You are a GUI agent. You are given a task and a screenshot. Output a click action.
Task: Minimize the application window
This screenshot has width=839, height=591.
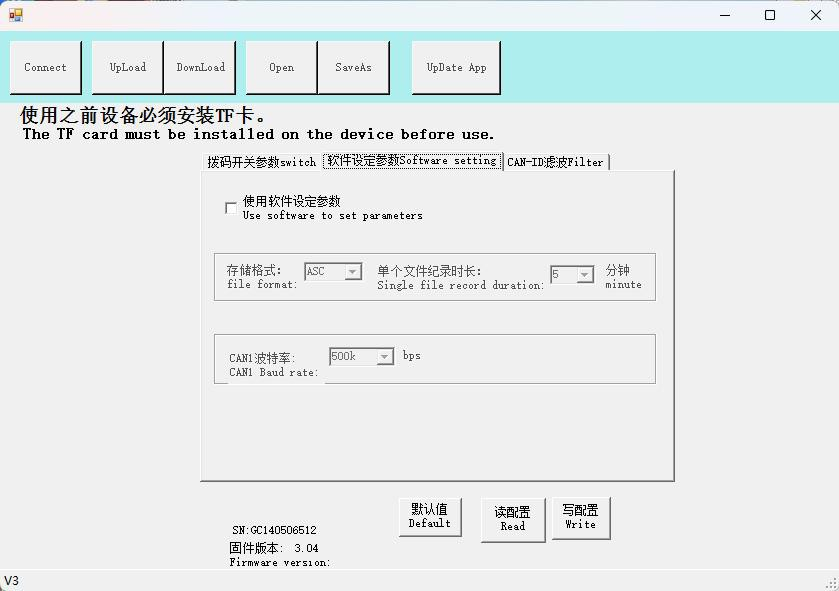click(724, 15)
